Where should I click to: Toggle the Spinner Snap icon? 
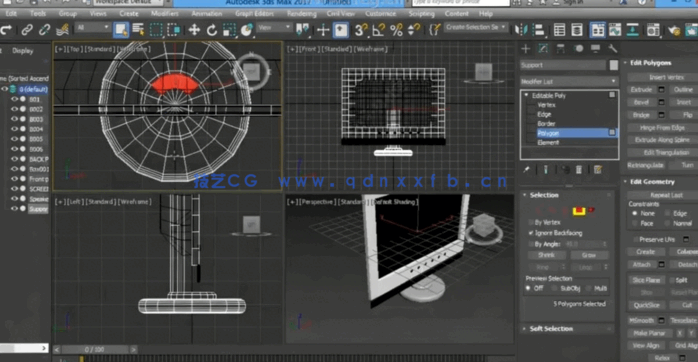click(x=414, y=30)
